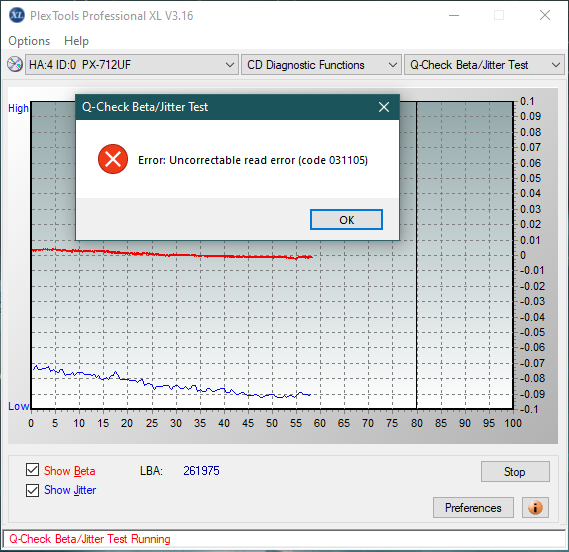
Task: Click the Show Beta red label
Action: point(70,471)
